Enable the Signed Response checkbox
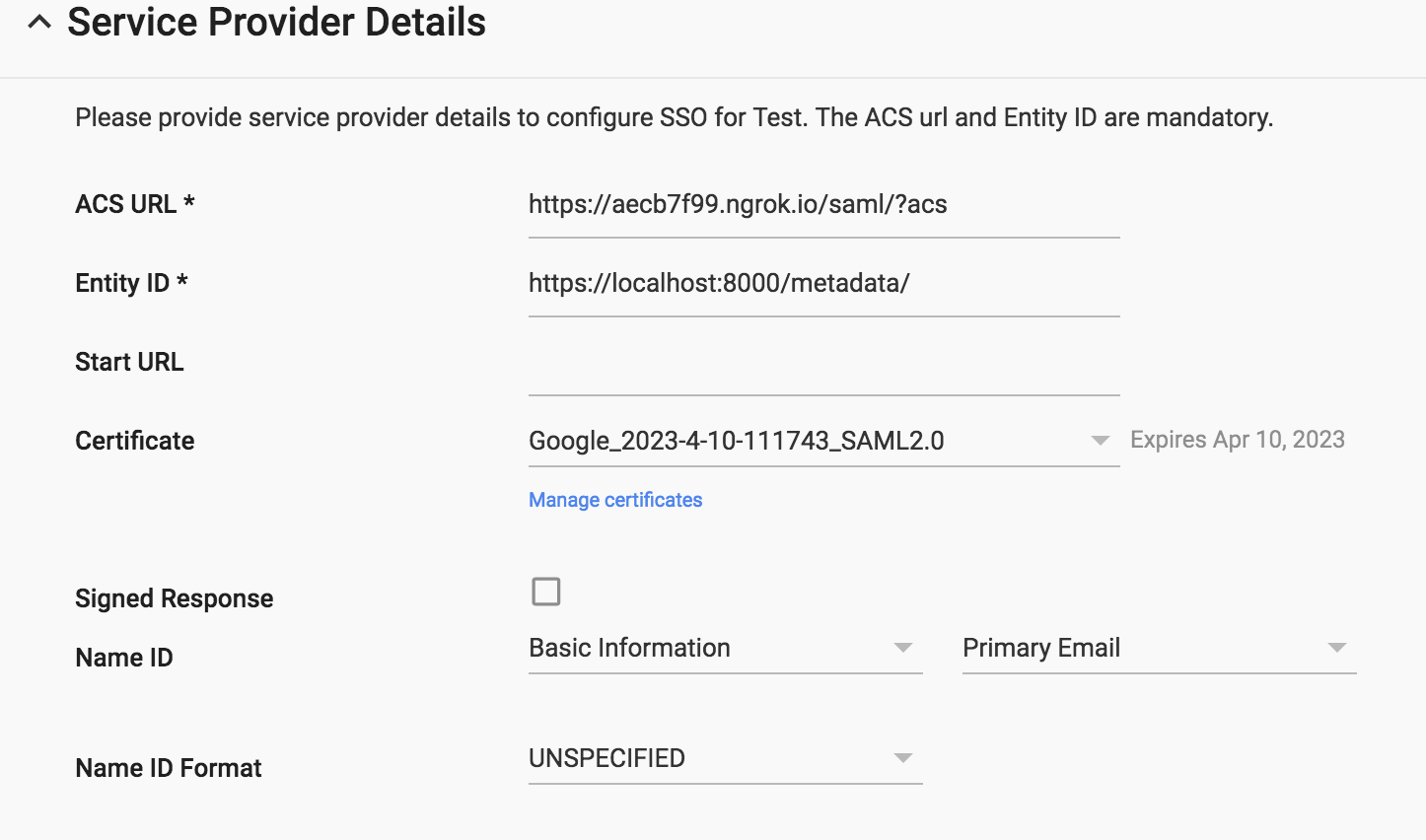Viewport: 1426px width, 840px height. 545,592
